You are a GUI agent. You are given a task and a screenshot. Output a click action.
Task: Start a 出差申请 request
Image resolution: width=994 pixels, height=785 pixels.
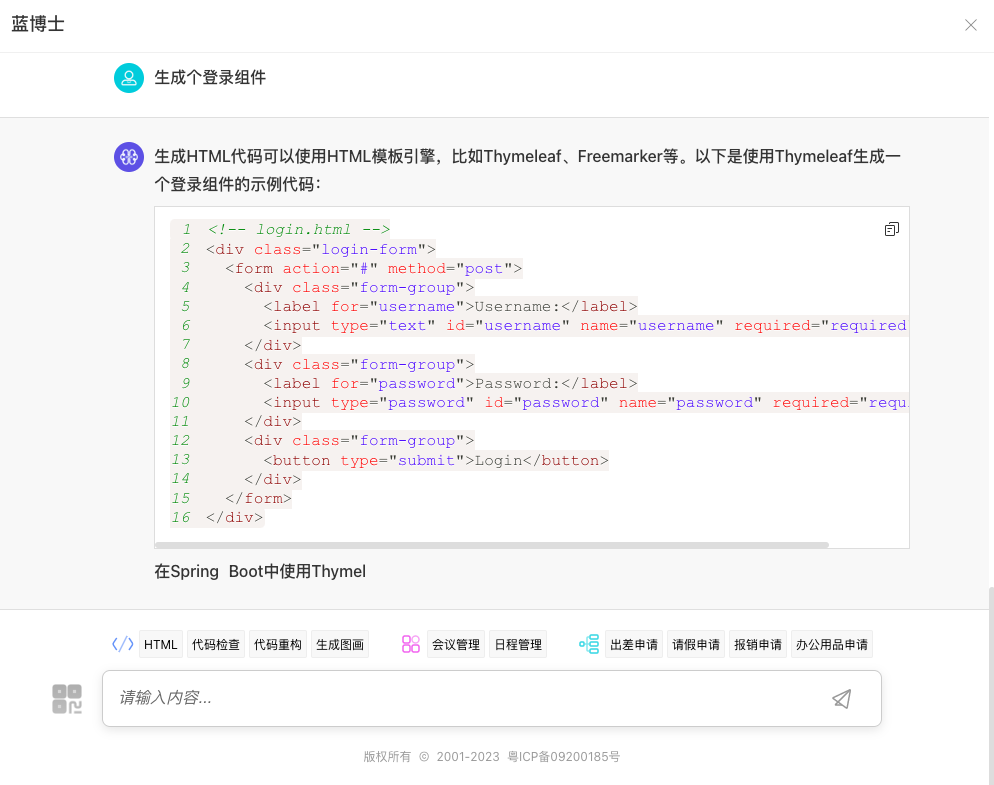coord(634,644)
